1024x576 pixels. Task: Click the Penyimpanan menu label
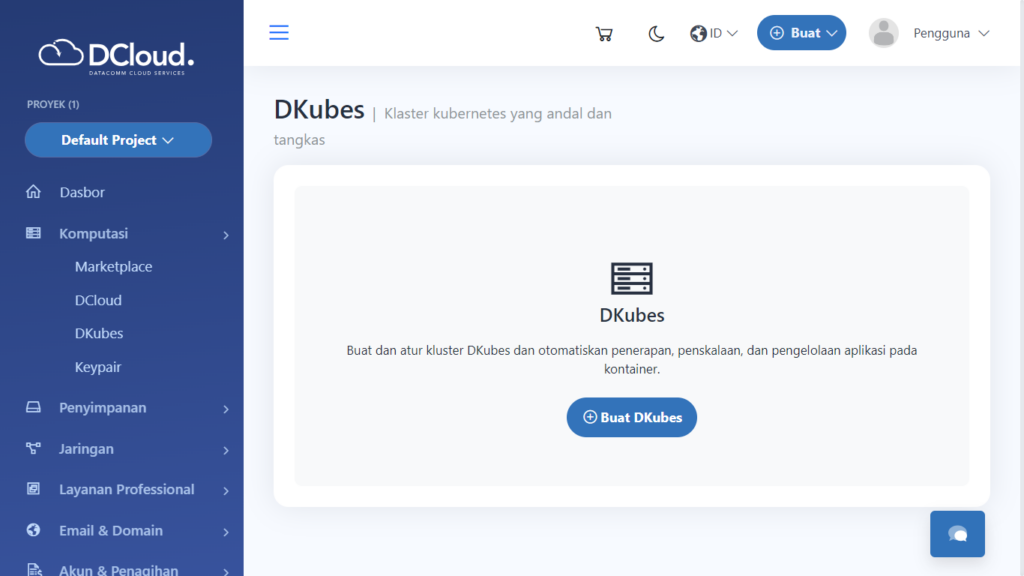point(103,408)
